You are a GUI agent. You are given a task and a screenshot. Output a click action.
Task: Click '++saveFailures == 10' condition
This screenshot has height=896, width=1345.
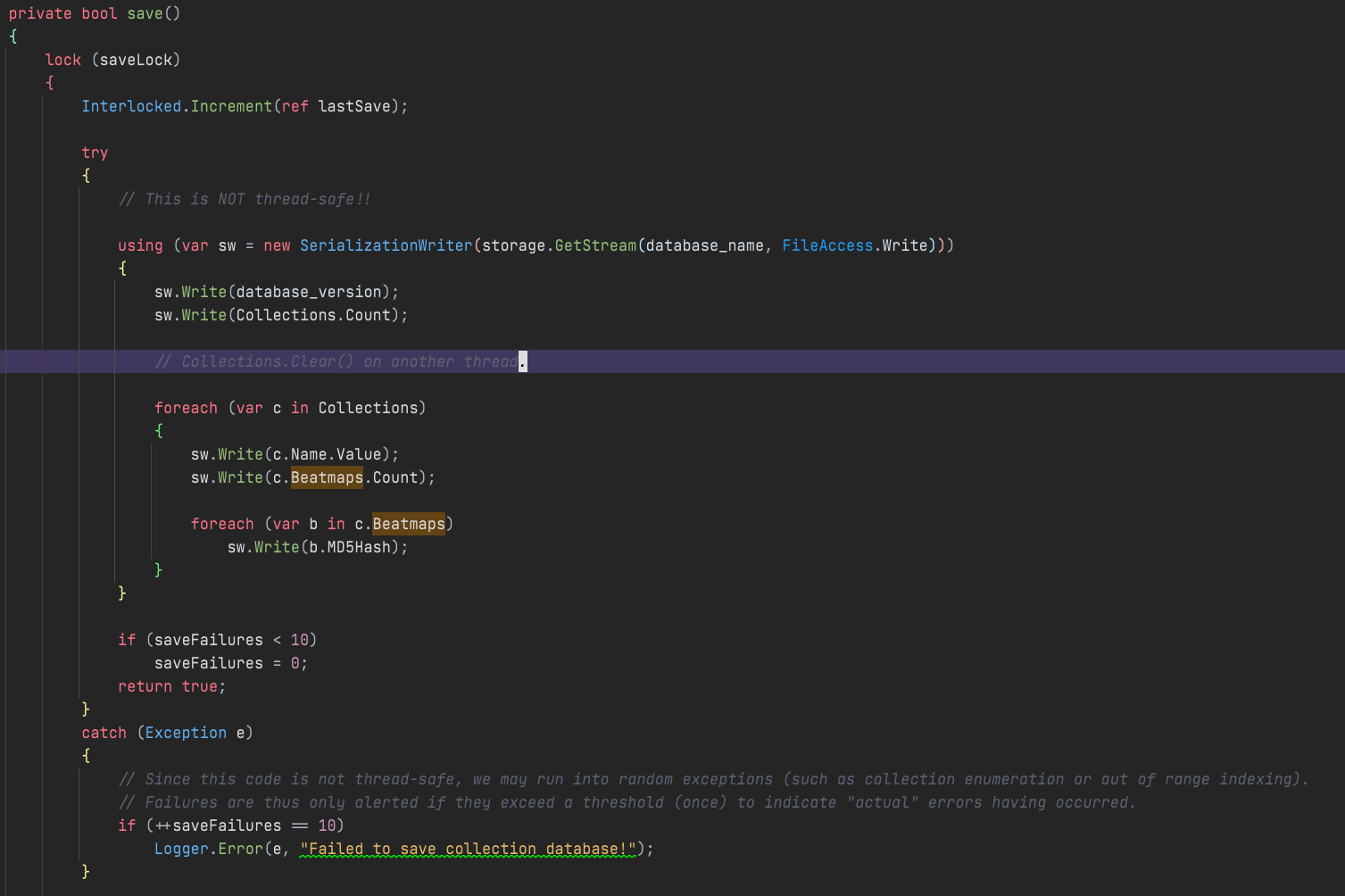[x=245, y=825]
